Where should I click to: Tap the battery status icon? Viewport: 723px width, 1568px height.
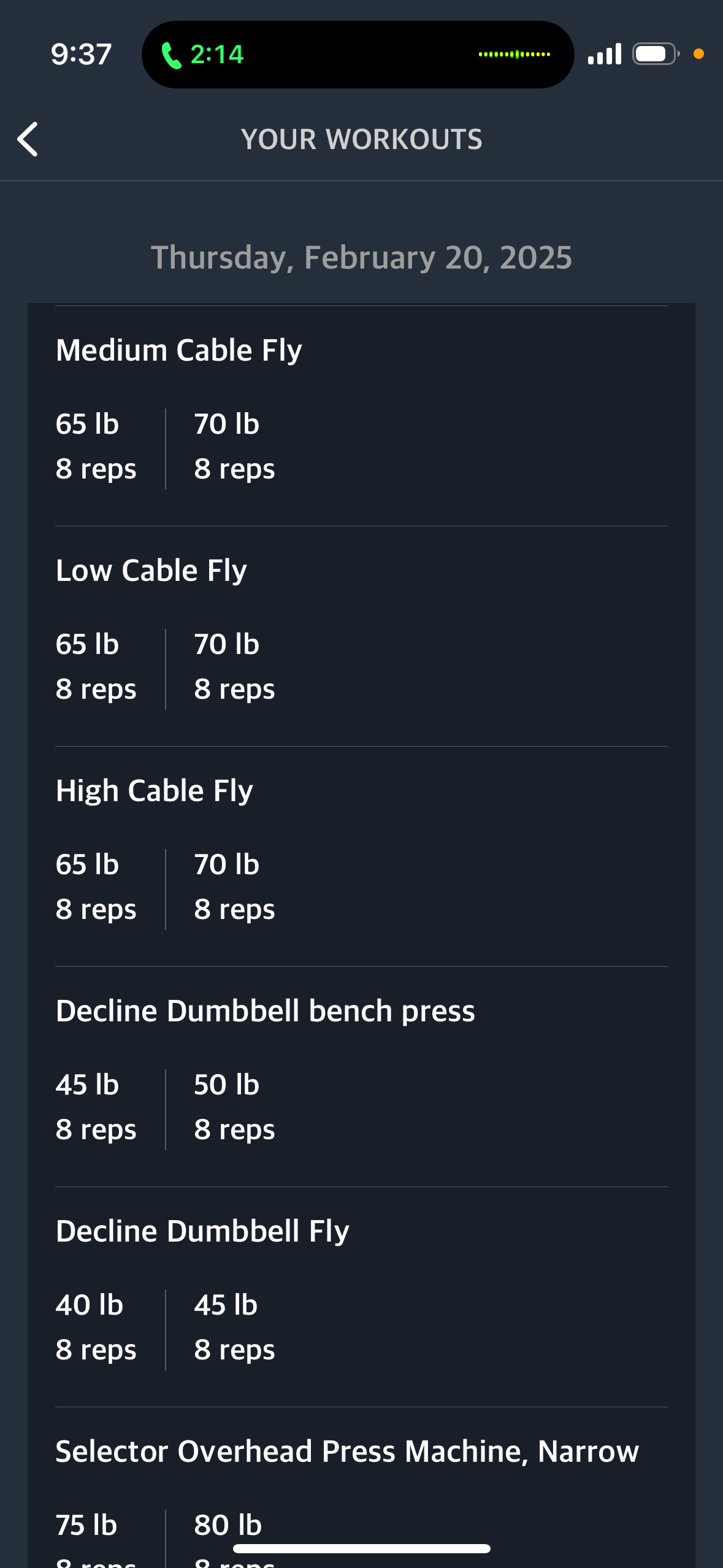click(x=656, y=54)
